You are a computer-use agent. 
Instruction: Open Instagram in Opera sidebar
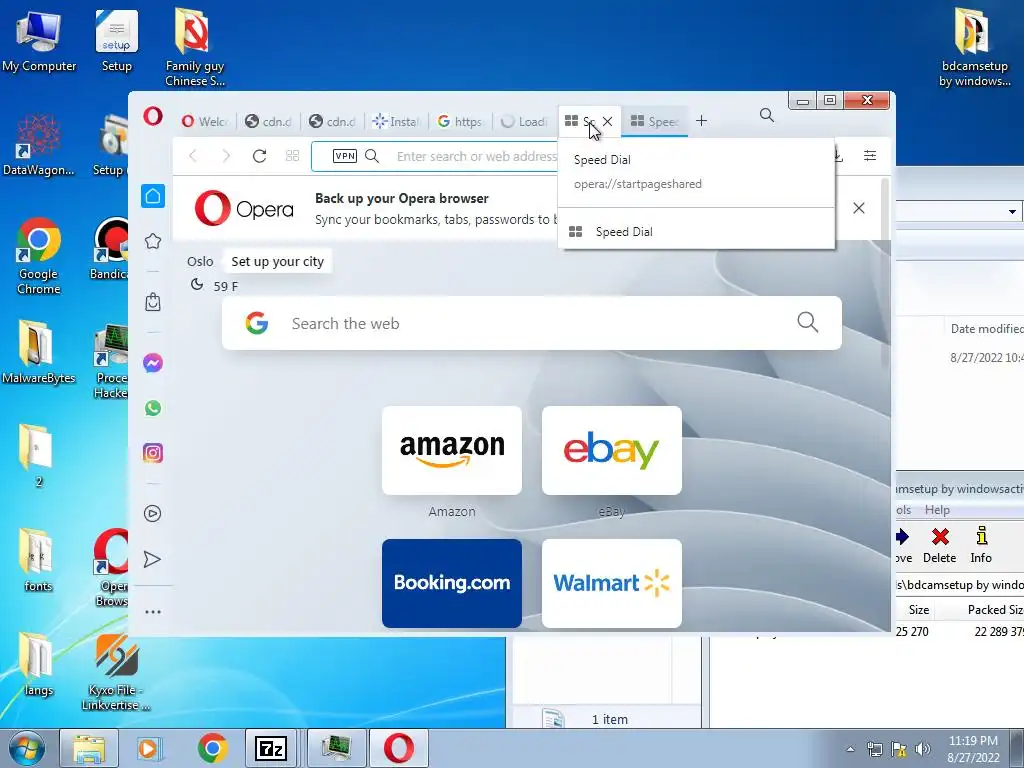click(153, 453)
